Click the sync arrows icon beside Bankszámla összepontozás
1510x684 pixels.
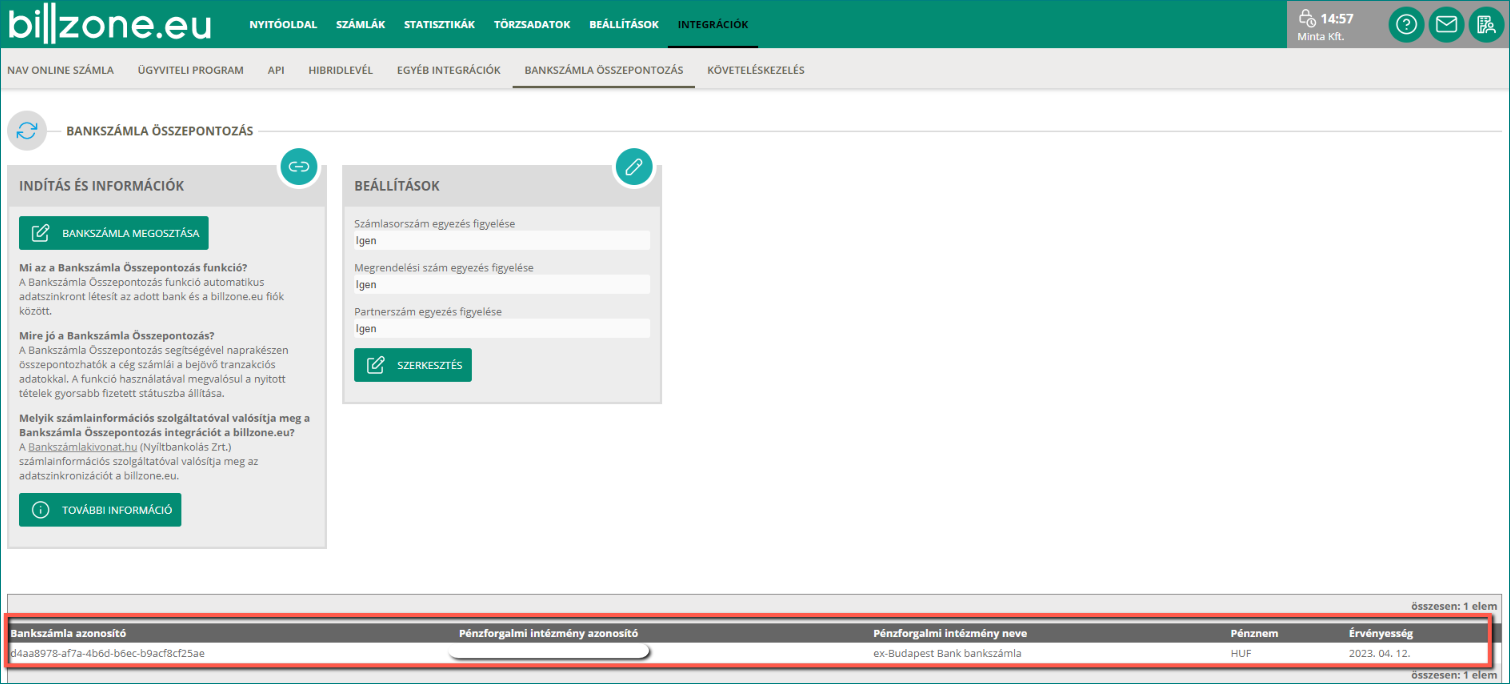pos(27,131)
